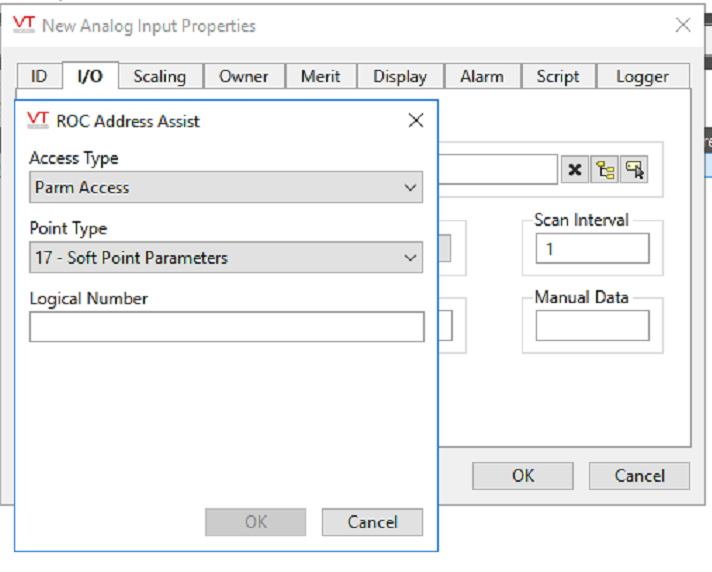This screenshot has width=712, height=572.
Task: Open the Alarm tab
Action: (x=482, y=76)
